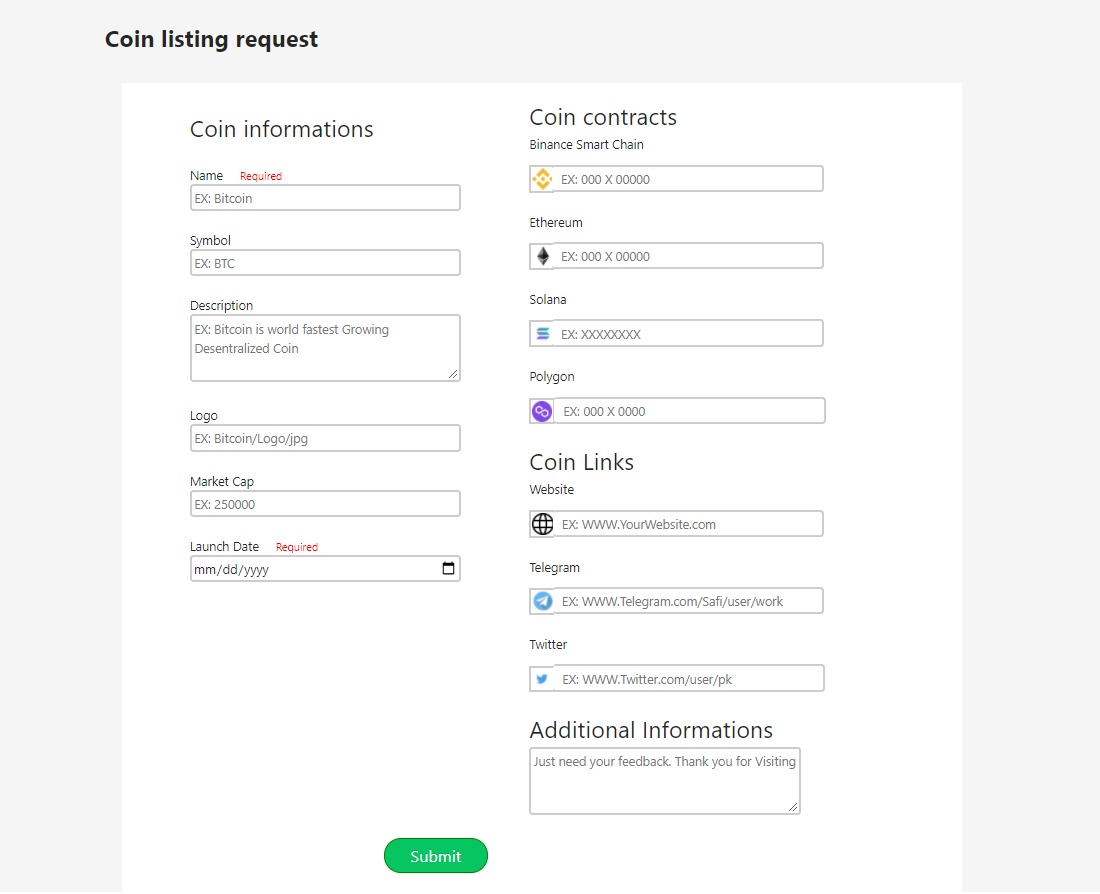Click the Website URL input
The height and width of the screenshot is (894, 1100).
click(690, 523)
